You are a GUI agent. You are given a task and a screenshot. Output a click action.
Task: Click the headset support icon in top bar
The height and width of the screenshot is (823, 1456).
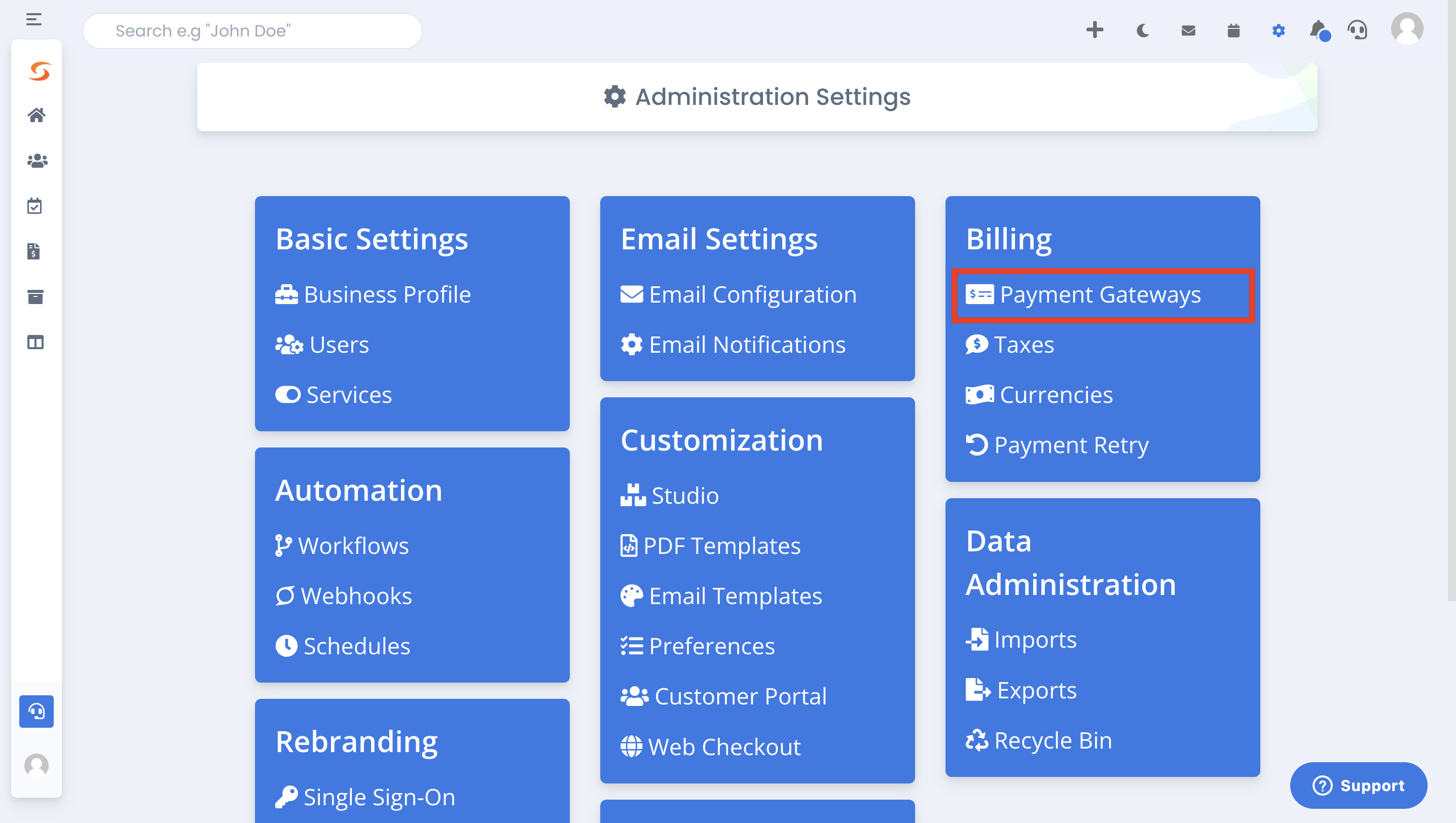[x=1357, y=30]
